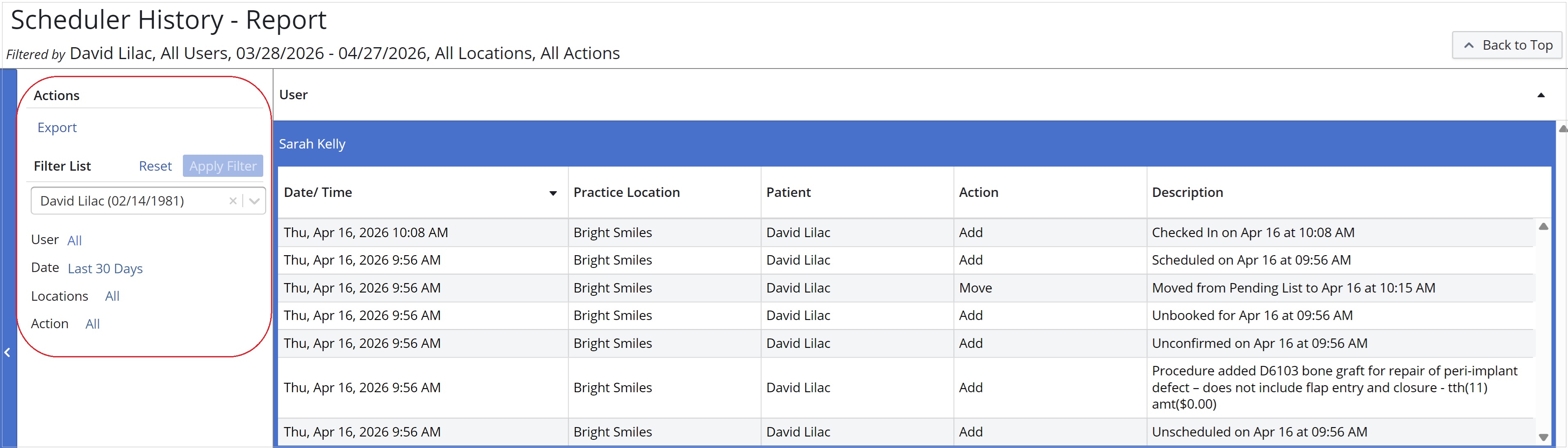Click the Back to Top arrow icon

(x=1469, y=45)
